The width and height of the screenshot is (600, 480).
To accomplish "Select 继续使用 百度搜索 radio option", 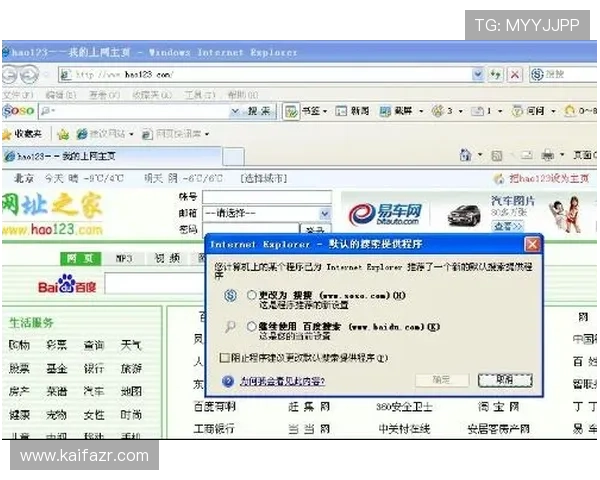I will (251, 327).
